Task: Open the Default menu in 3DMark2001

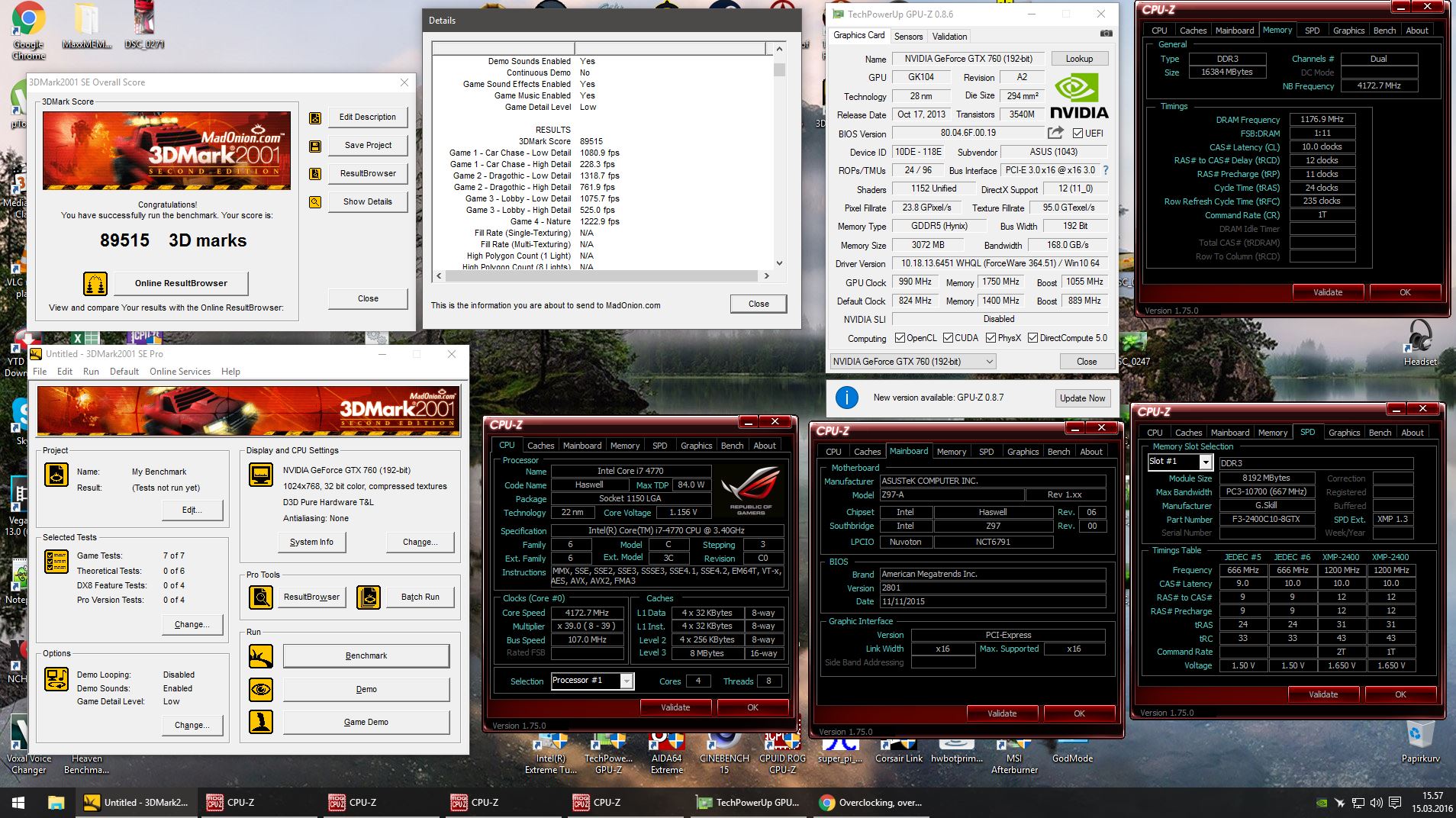Action: pos(124,372)
